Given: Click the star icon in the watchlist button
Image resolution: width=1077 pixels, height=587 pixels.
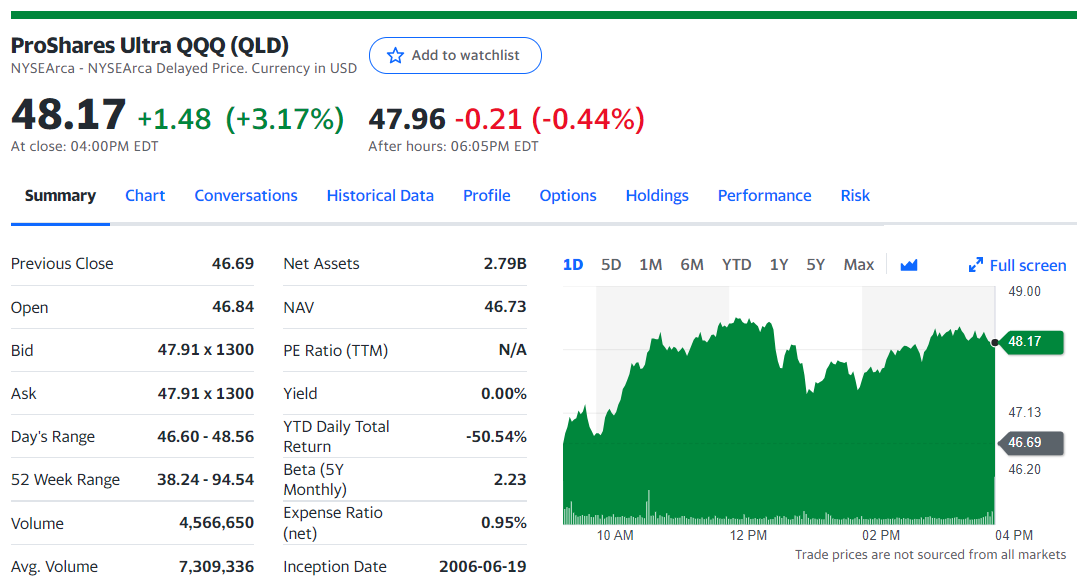Looking at the screenshot, I should 395,56.
